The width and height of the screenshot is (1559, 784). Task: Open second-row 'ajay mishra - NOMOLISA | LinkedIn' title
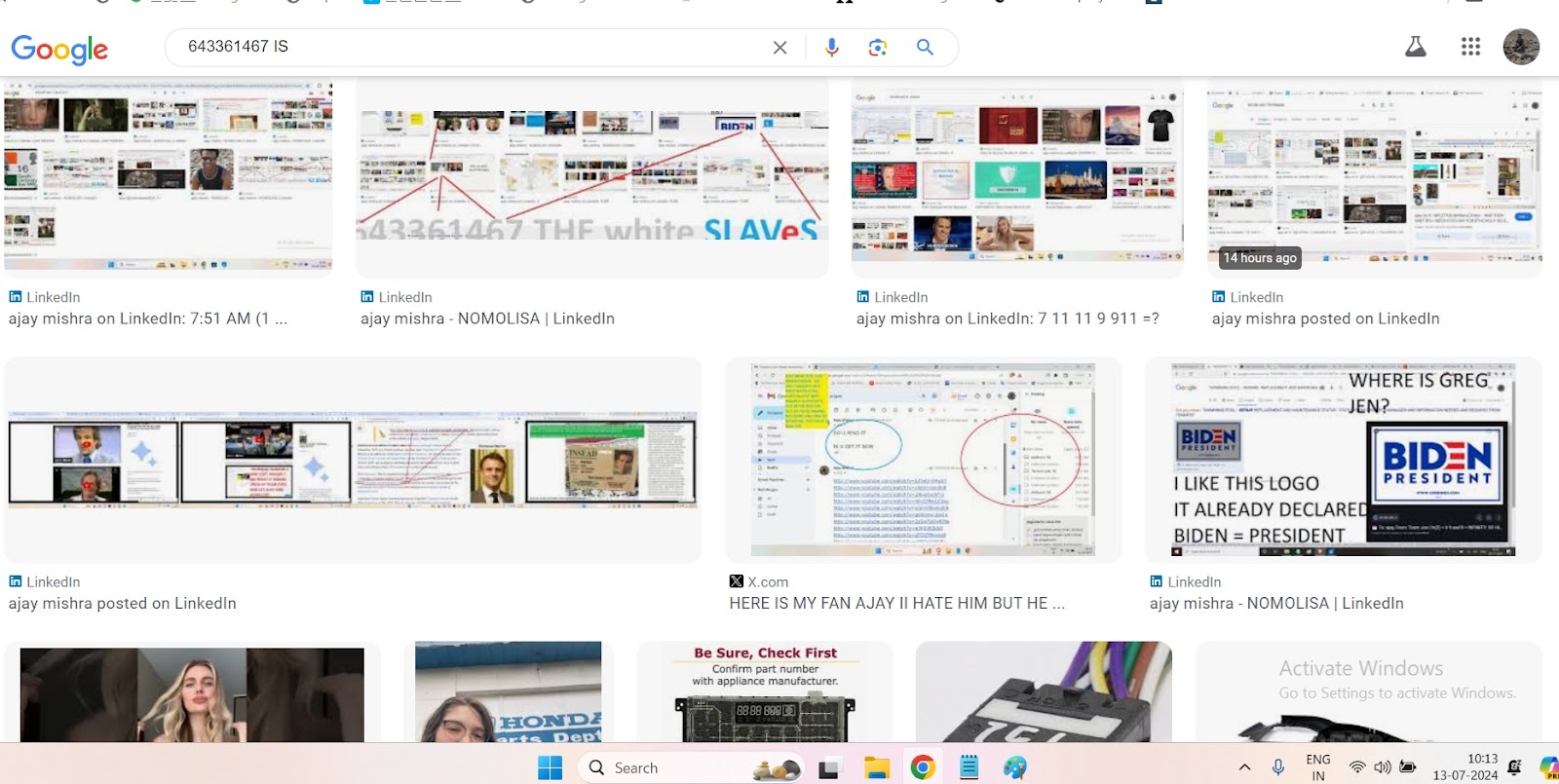point(1276,603)
